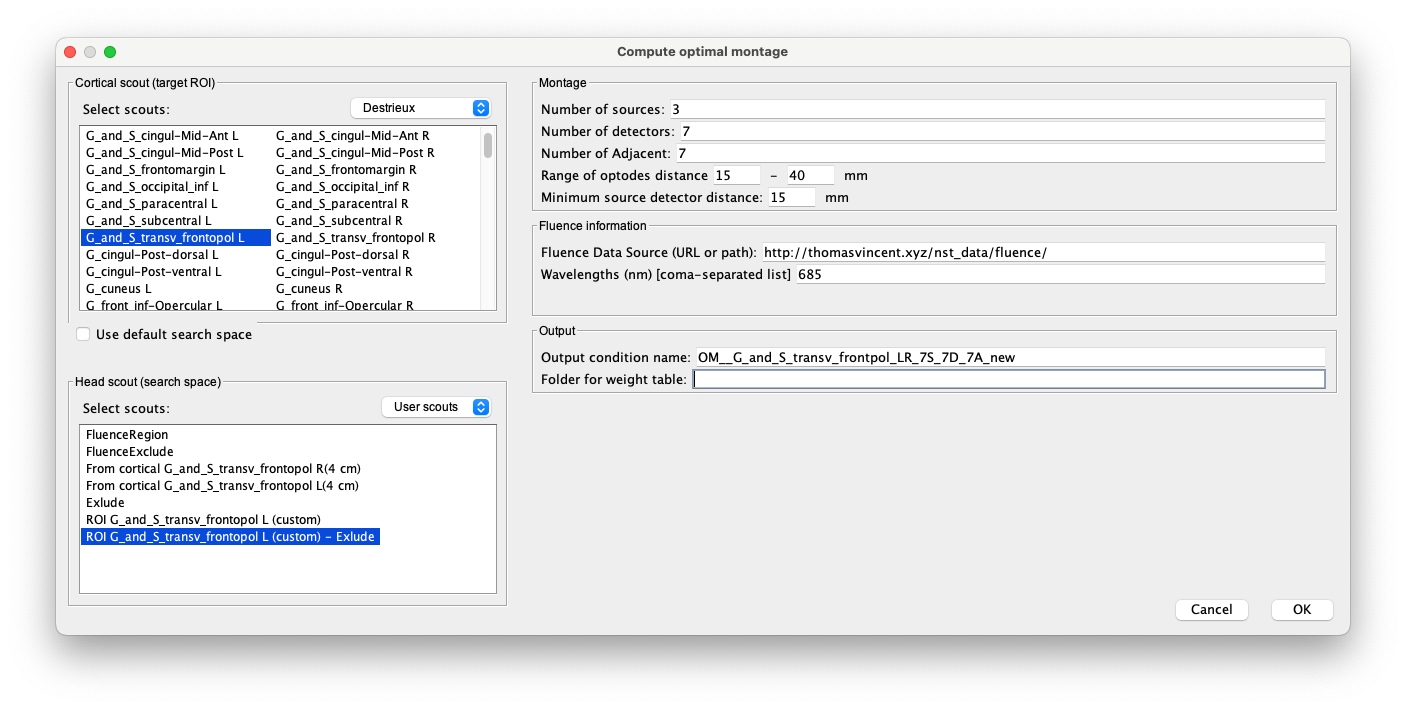Select ROI G_and_S_transv_frontopol L (custom) scout
Screen dimensions: 1406x709
click(x=203, y=520)
